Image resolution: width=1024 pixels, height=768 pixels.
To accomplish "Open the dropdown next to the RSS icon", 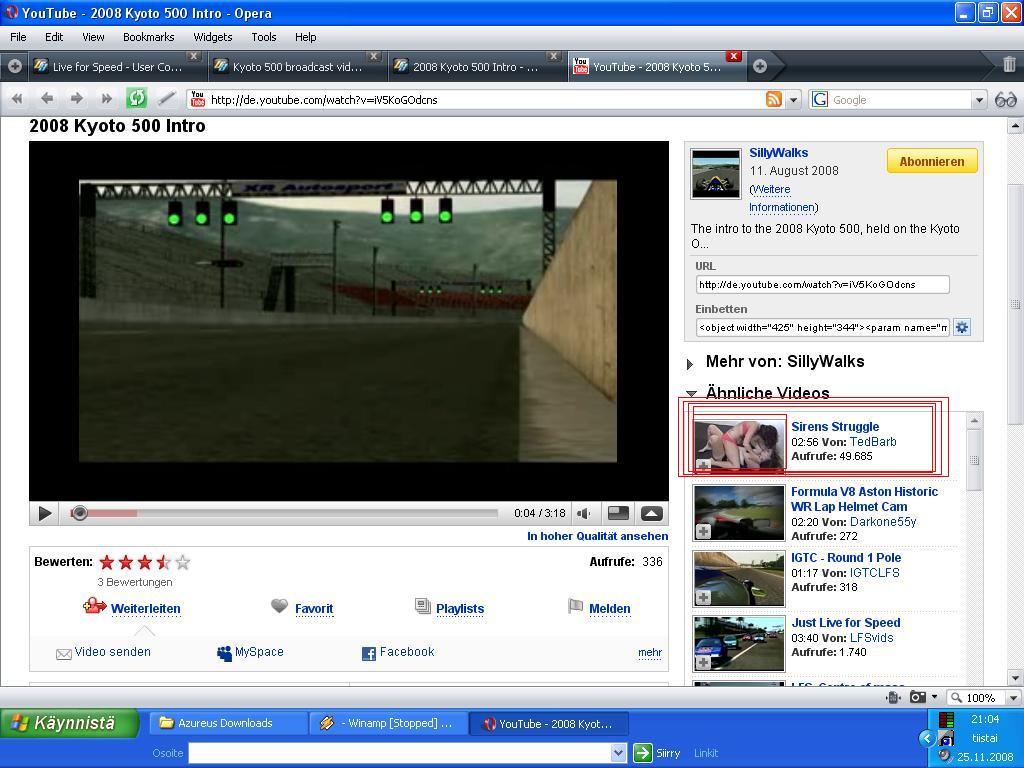I will pos(793,100).
